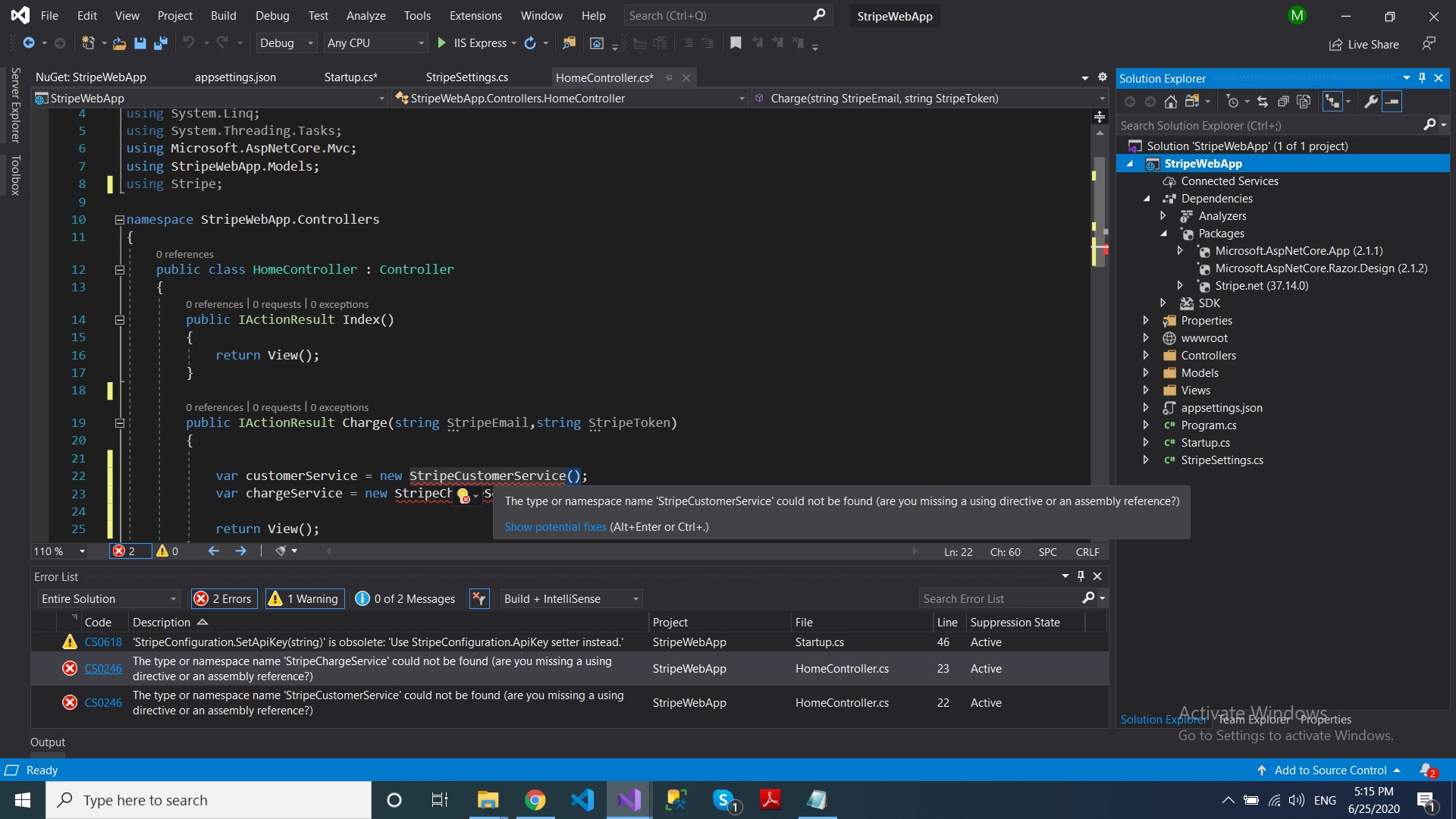Click the Navigate Backward arrow in the toolbar
The height and width of the screenshot is (819, 1456).
click(x=29, y=43)
